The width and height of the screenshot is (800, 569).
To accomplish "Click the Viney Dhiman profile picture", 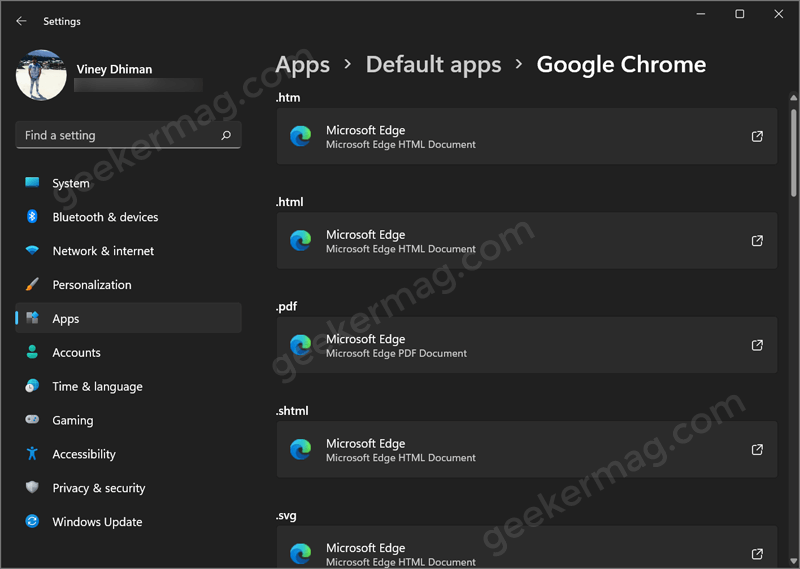I will [41, 75].
